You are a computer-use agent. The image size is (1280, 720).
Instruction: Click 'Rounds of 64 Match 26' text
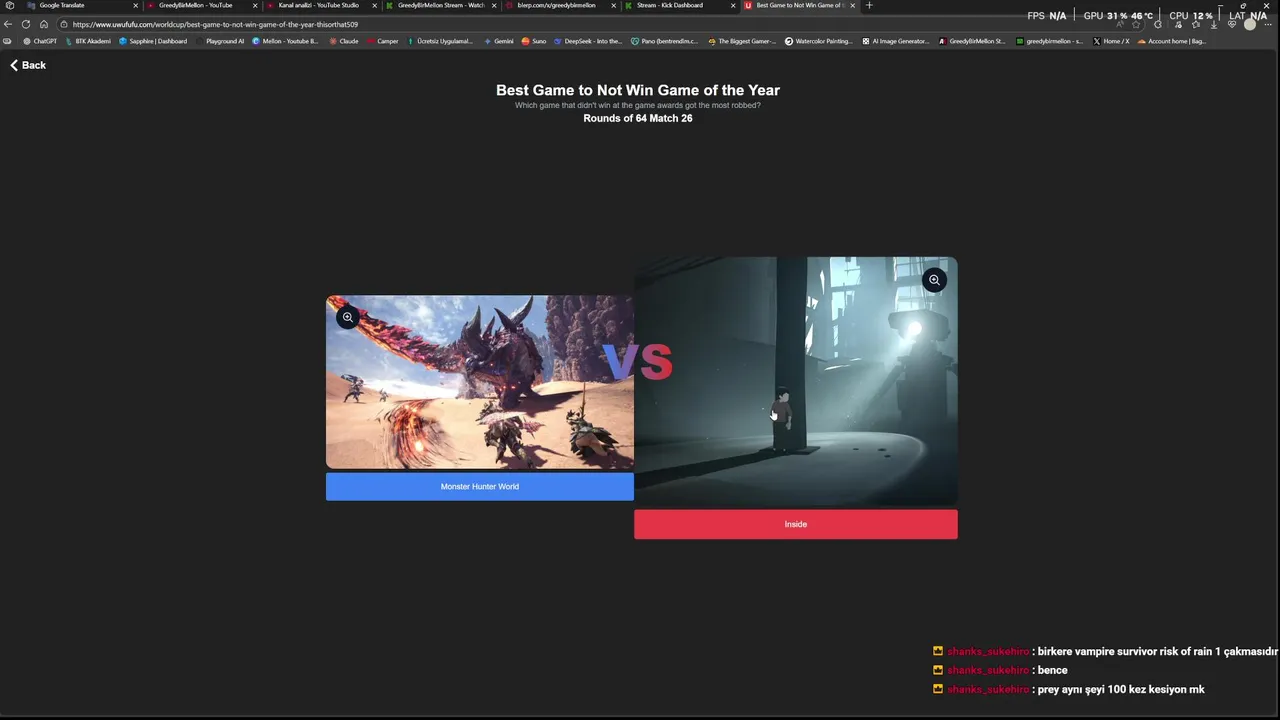point(638,118)
